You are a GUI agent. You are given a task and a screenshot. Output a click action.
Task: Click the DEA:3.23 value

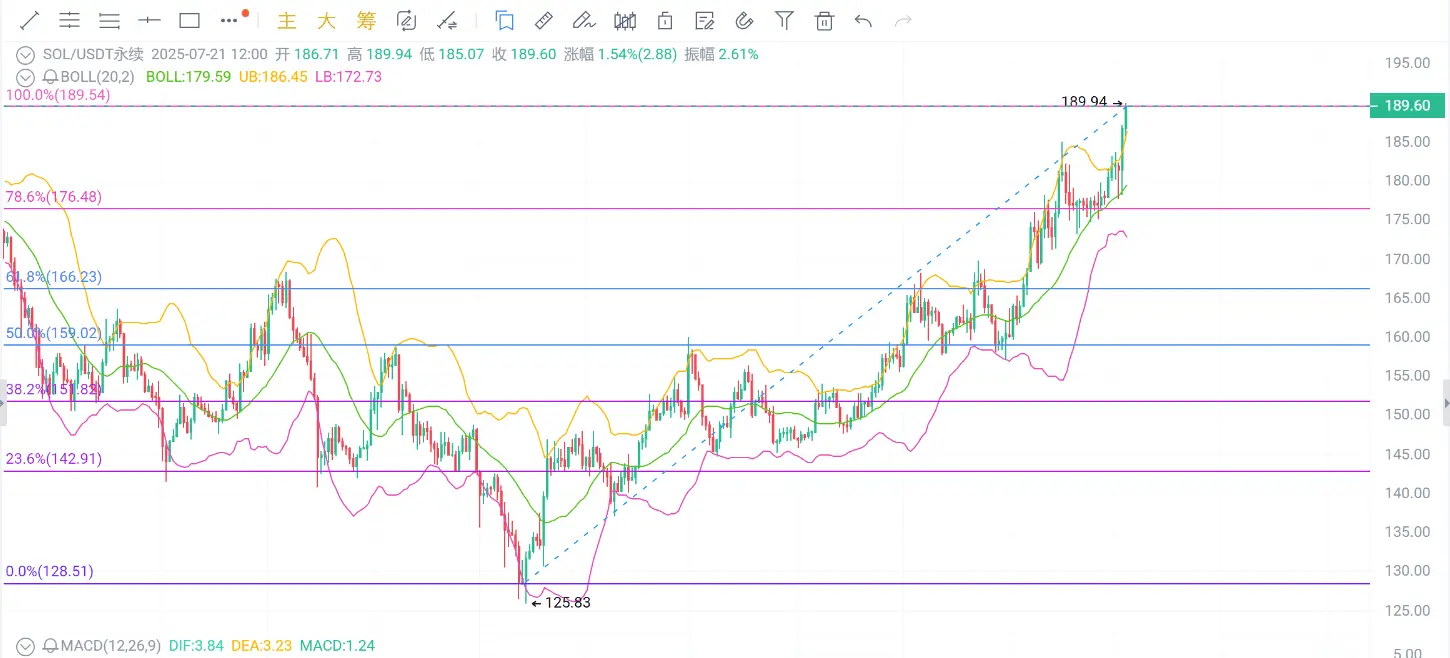pos(263,646)
